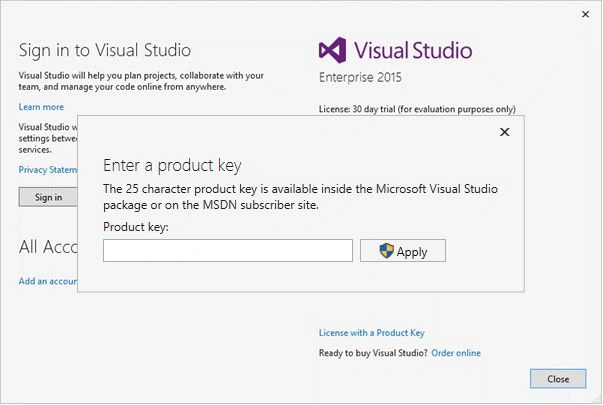Click Ready to buy Visual Studio? text
603x405 pixels.
pos(373,353)
